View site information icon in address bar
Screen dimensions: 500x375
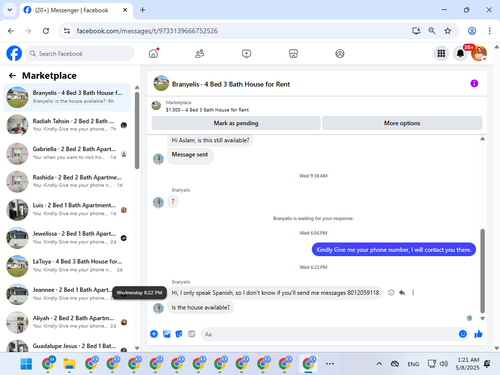coord(67,31)
